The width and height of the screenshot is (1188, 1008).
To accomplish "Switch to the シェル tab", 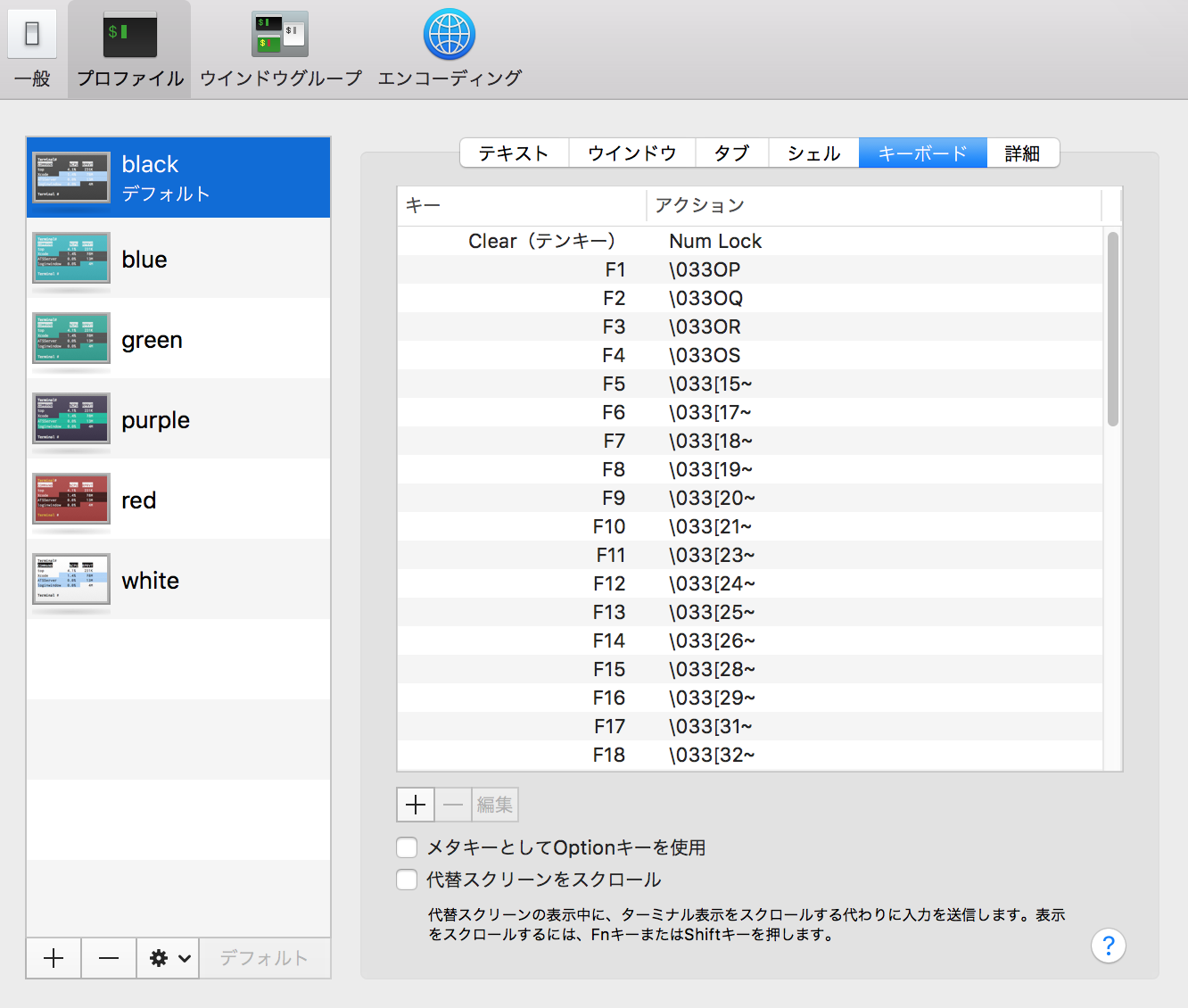I will [813, 153].
